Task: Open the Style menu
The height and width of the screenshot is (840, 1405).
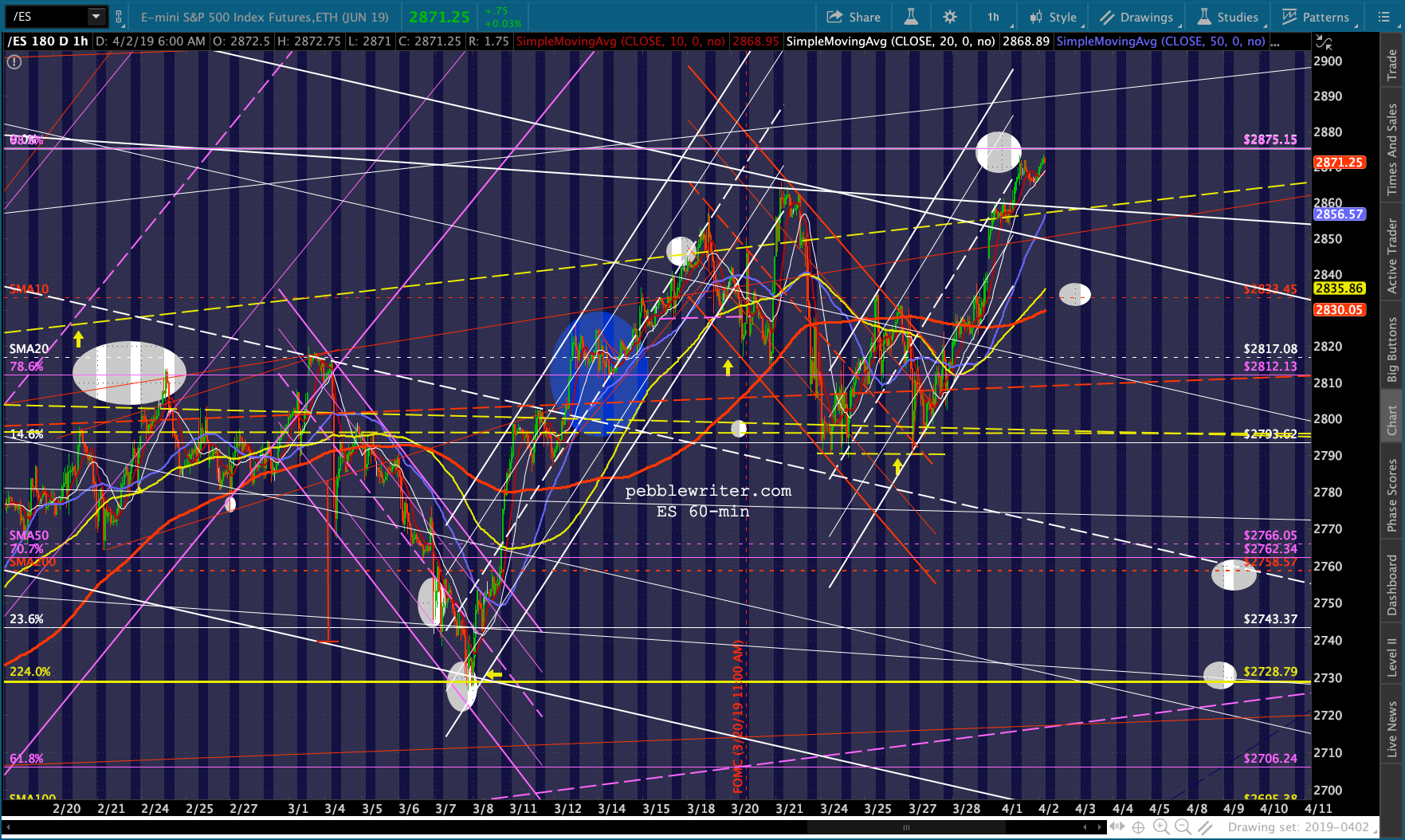Action: 1054,17
